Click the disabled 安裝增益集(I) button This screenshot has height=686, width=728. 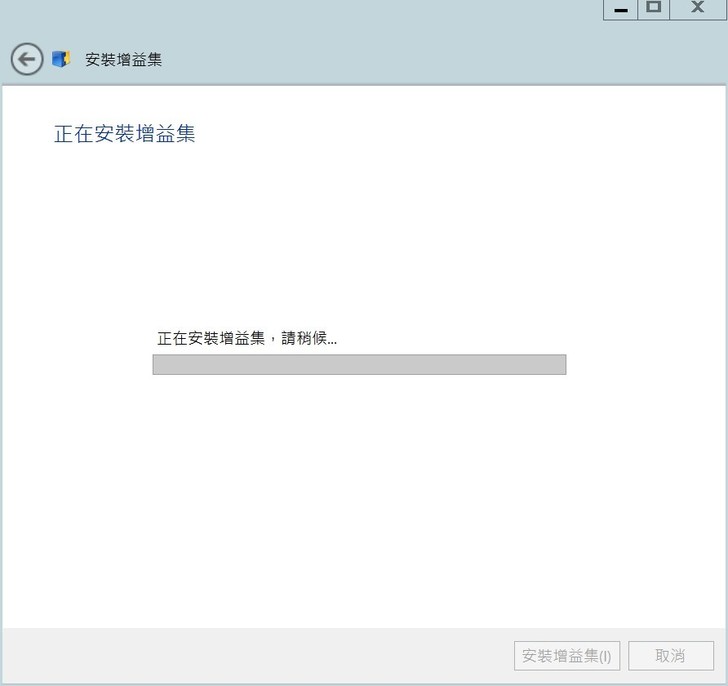(x=567, y=656)
